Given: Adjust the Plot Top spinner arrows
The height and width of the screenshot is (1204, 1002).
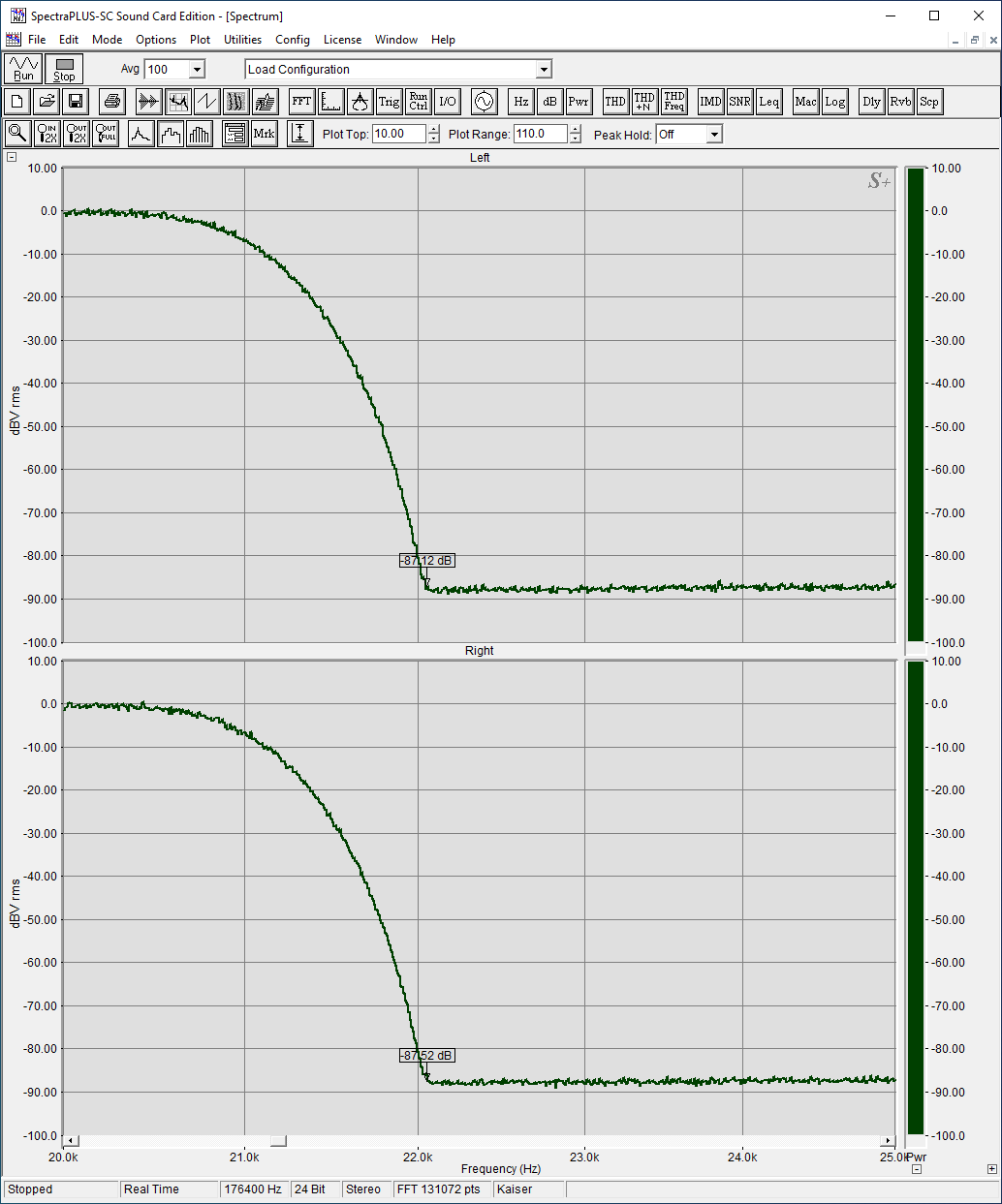Looking at the screenshot, I should (x=433, y=134).
